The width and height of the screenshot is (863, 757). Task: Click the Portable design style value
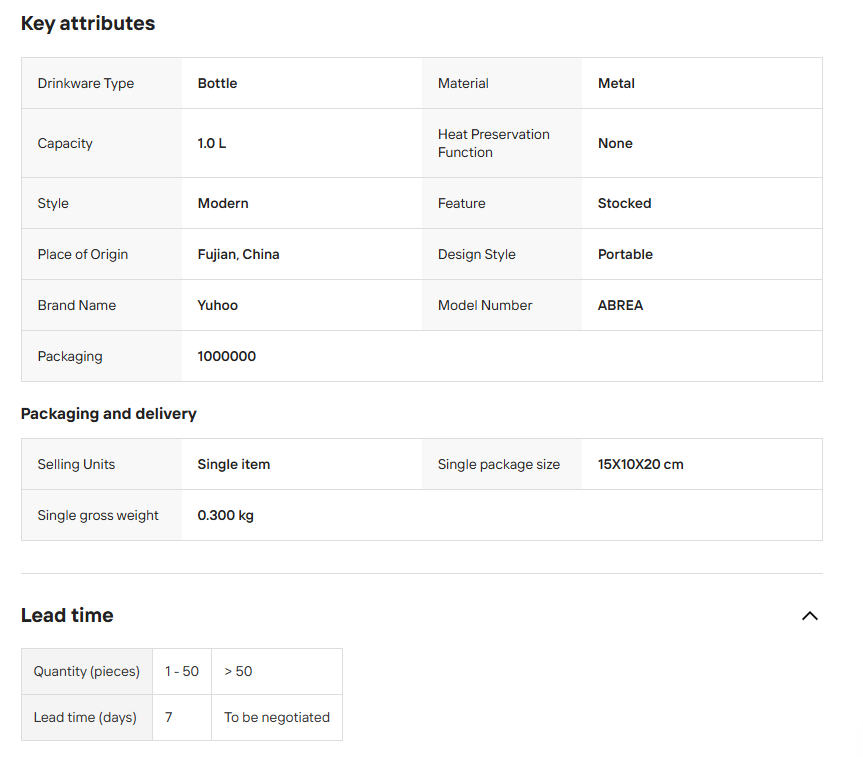coord(625,255)
